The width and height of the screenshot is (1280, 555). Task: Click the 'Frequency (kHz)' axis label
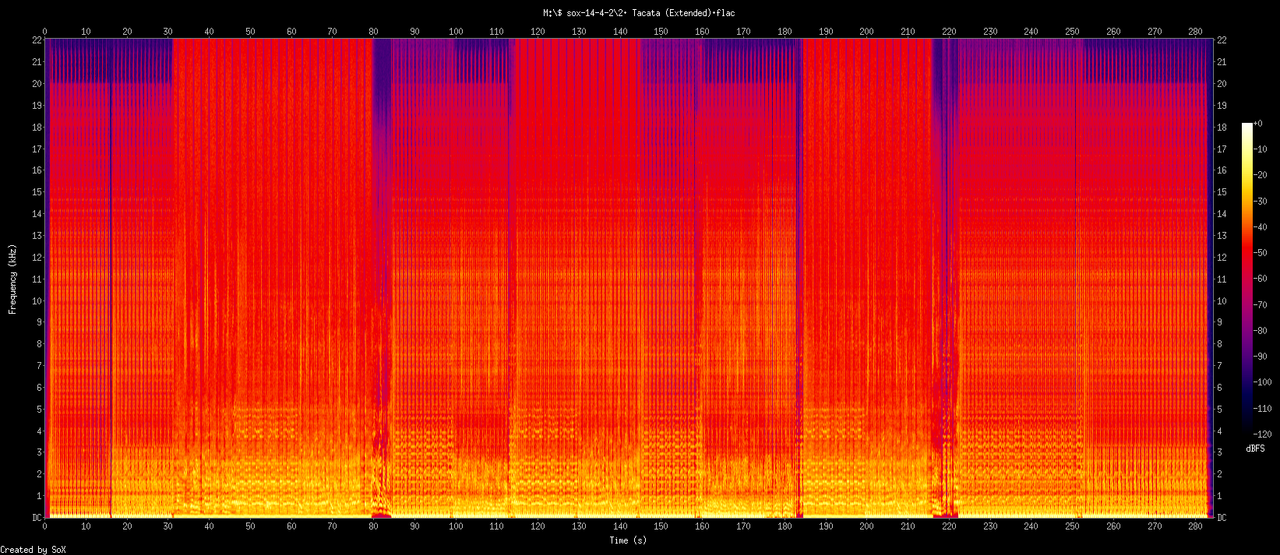tap(12, 277)
